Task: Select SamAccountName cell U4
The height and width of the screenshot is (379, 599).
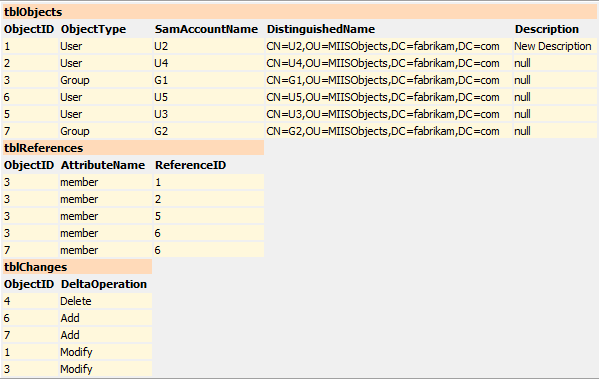Action: click(x=209, y=63)
